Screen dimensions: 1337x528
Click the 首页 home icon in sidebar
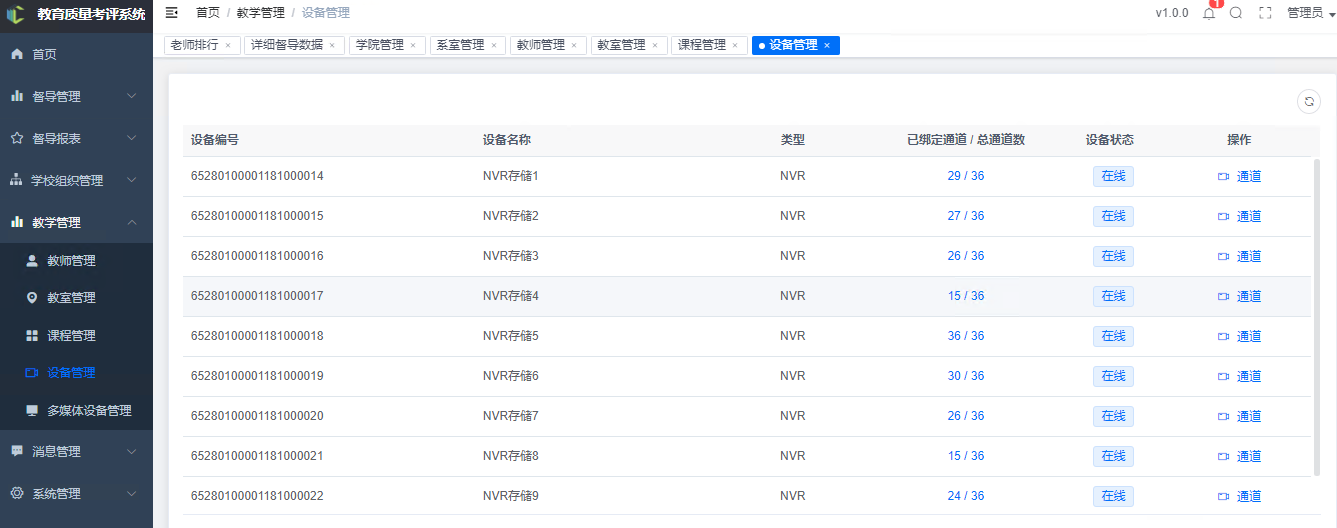pyautogui.click(x=17, y=54)
